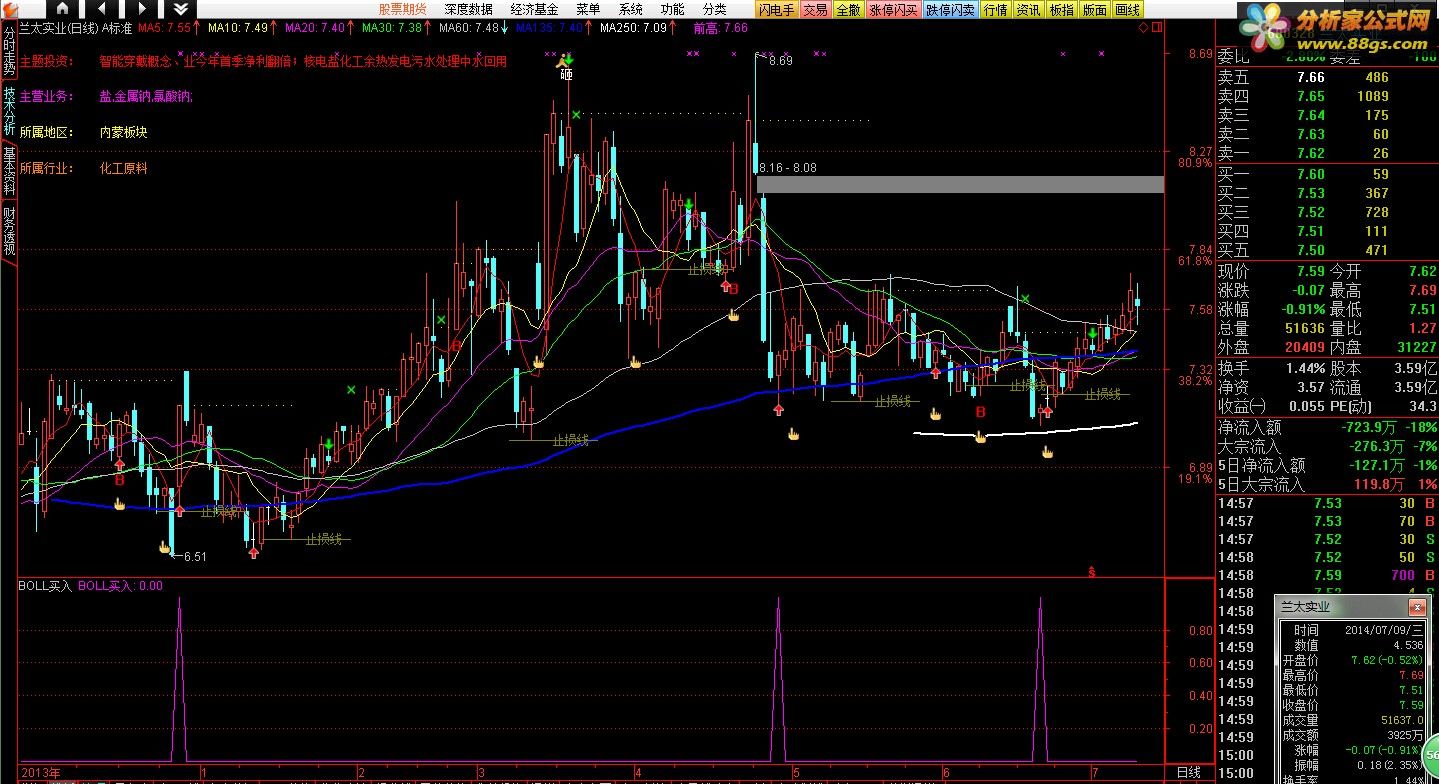Click the 买一 7.60 order book row
Image resolution: width=1439 pixels, height=784 pixels.
click(x=1325, y=175)
